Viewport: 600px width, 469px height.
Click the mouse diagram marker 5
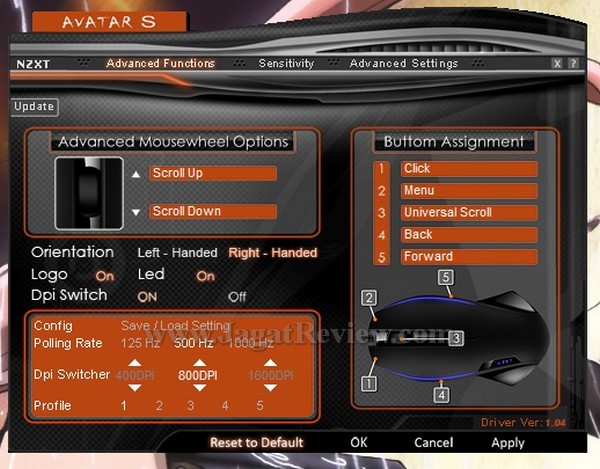tap(446, 277)
